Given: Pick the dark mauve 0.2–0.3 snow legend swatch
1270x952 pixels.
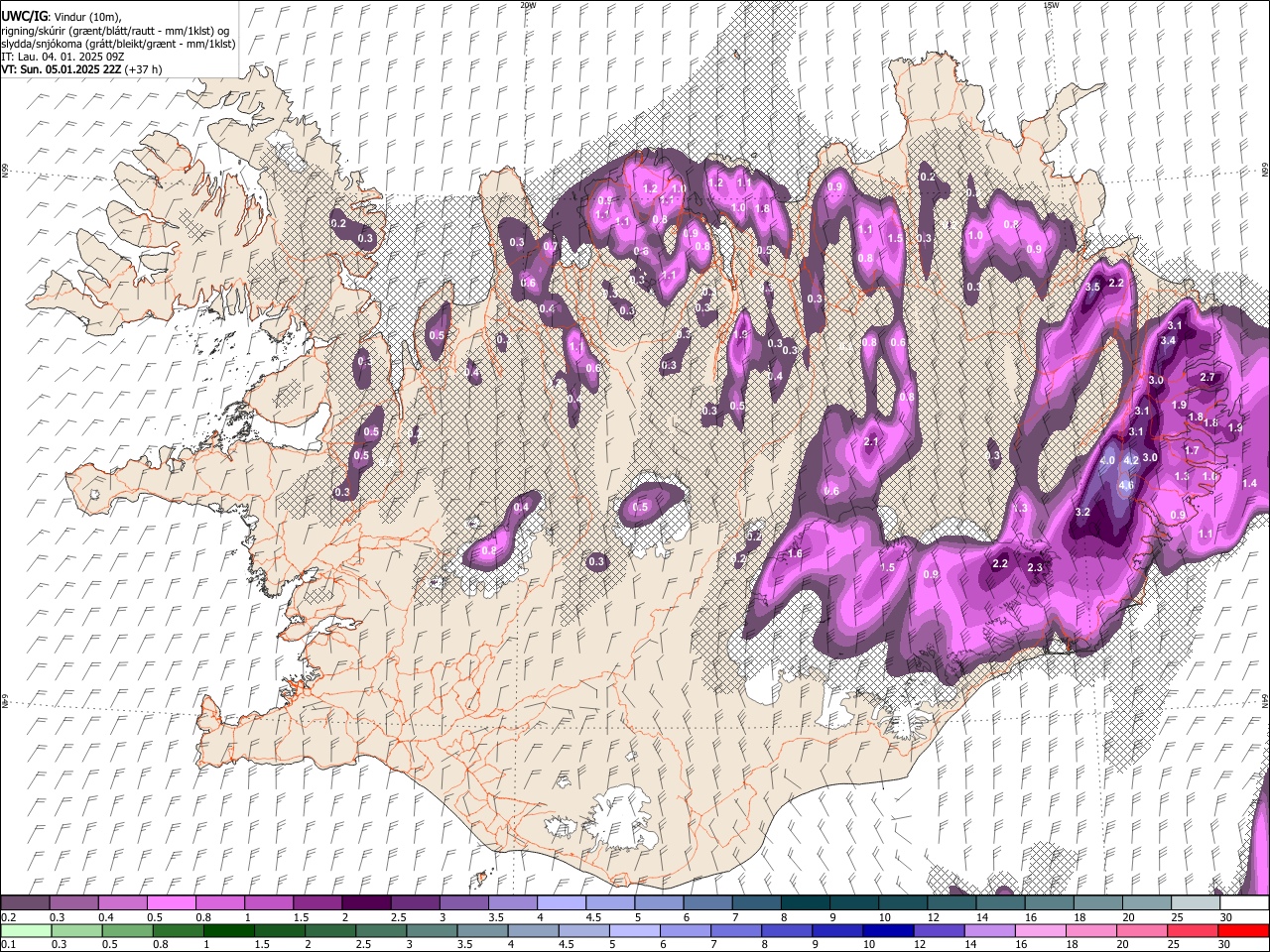Looking at the screenshot, I should (x=25, y=903).
